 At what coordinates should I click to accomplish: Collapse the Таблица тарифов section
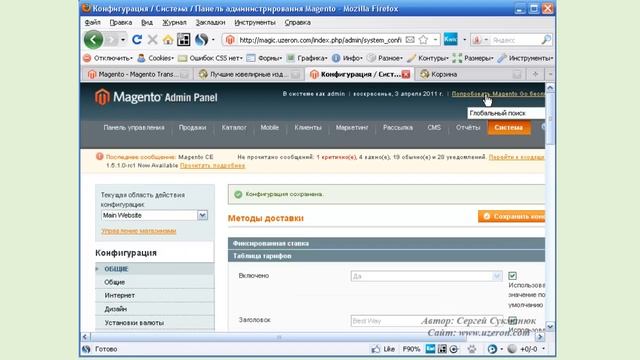click(386, 256)
